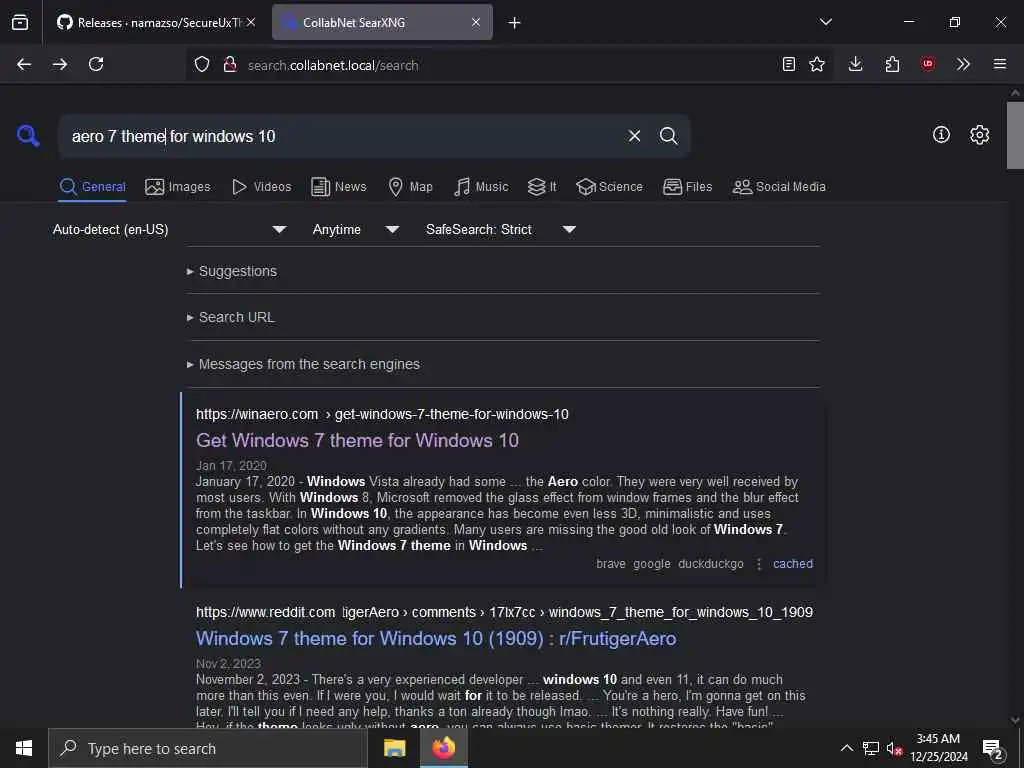Toggle Reader View icon
This screenshot has height=768, width=1024.
pyautogui.click(x=789, y=64)
